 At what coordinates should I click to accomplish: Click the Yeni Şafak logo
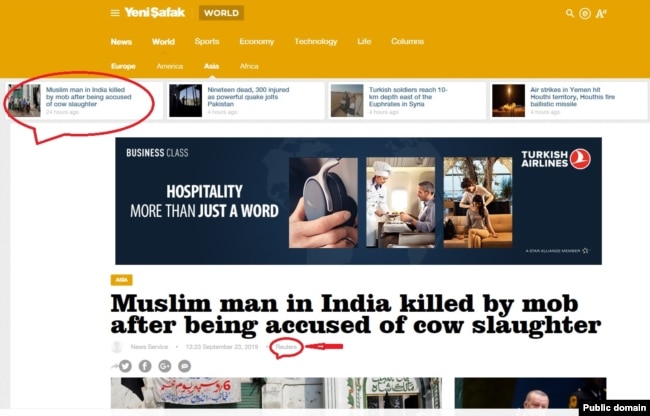[x=155, y=13]
